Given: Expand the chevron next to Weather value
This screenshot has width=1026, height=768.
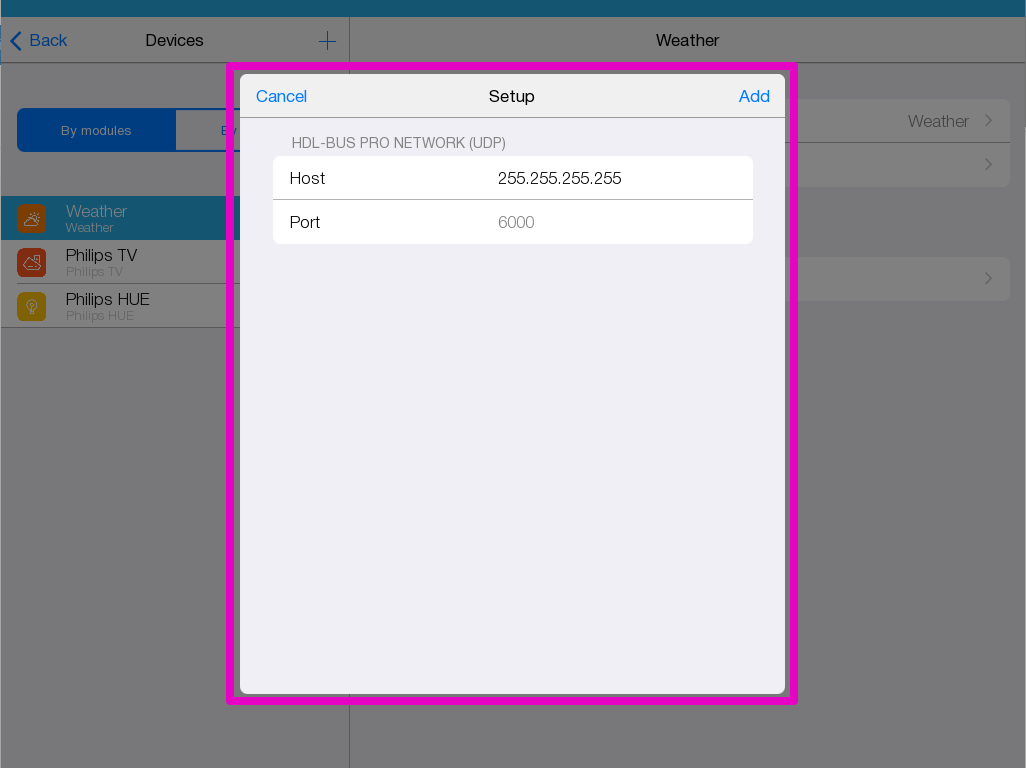Looking at the screenshot, I should [988, 121].
